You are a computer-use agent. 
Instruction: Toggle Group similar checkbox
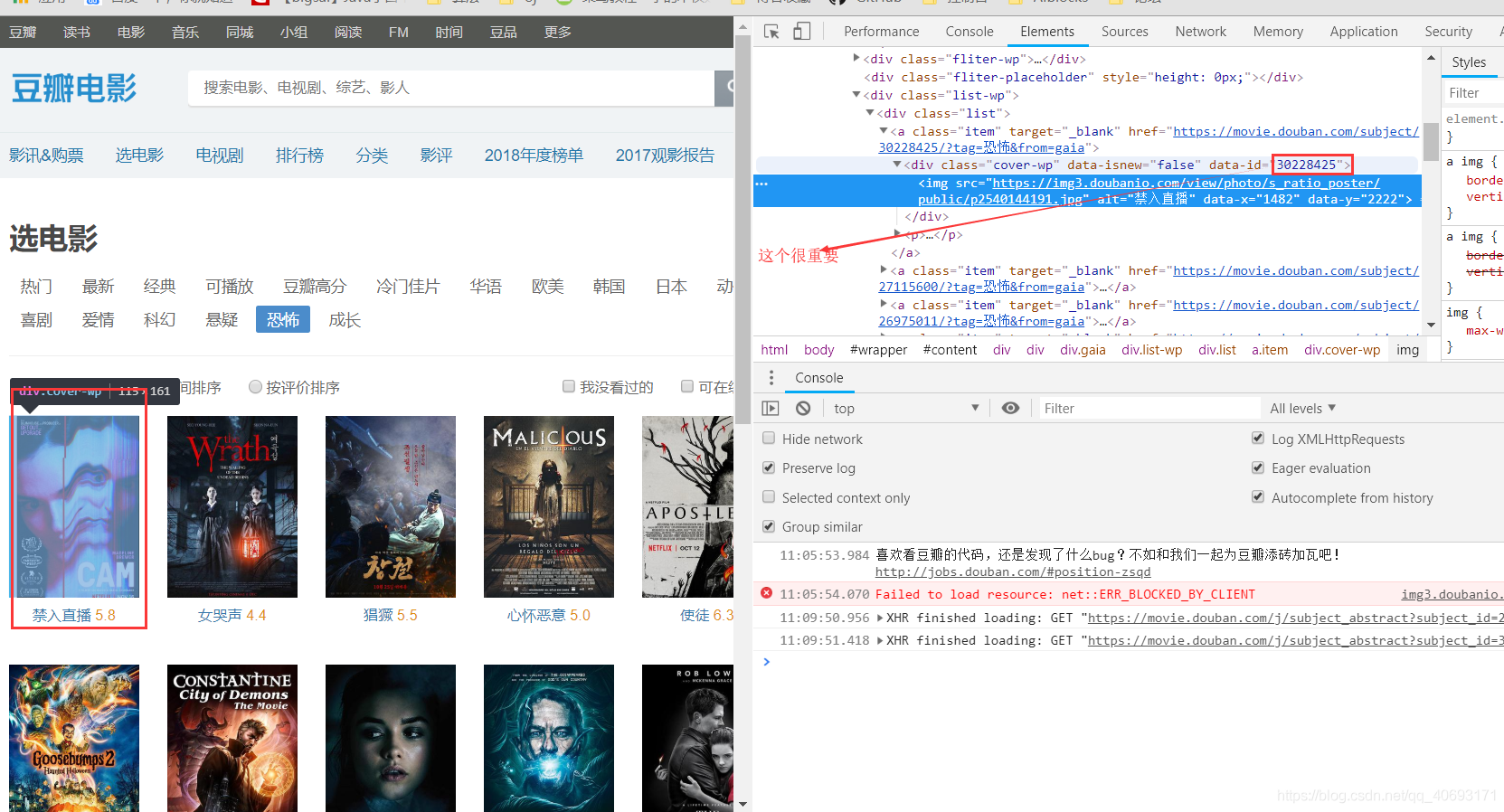769,526
